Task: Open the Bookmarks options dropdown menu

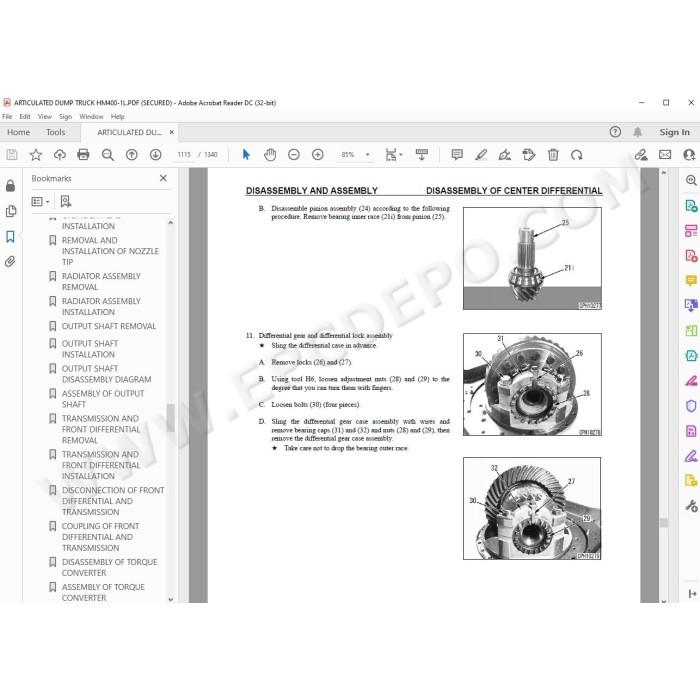Action: pos(40,202)
